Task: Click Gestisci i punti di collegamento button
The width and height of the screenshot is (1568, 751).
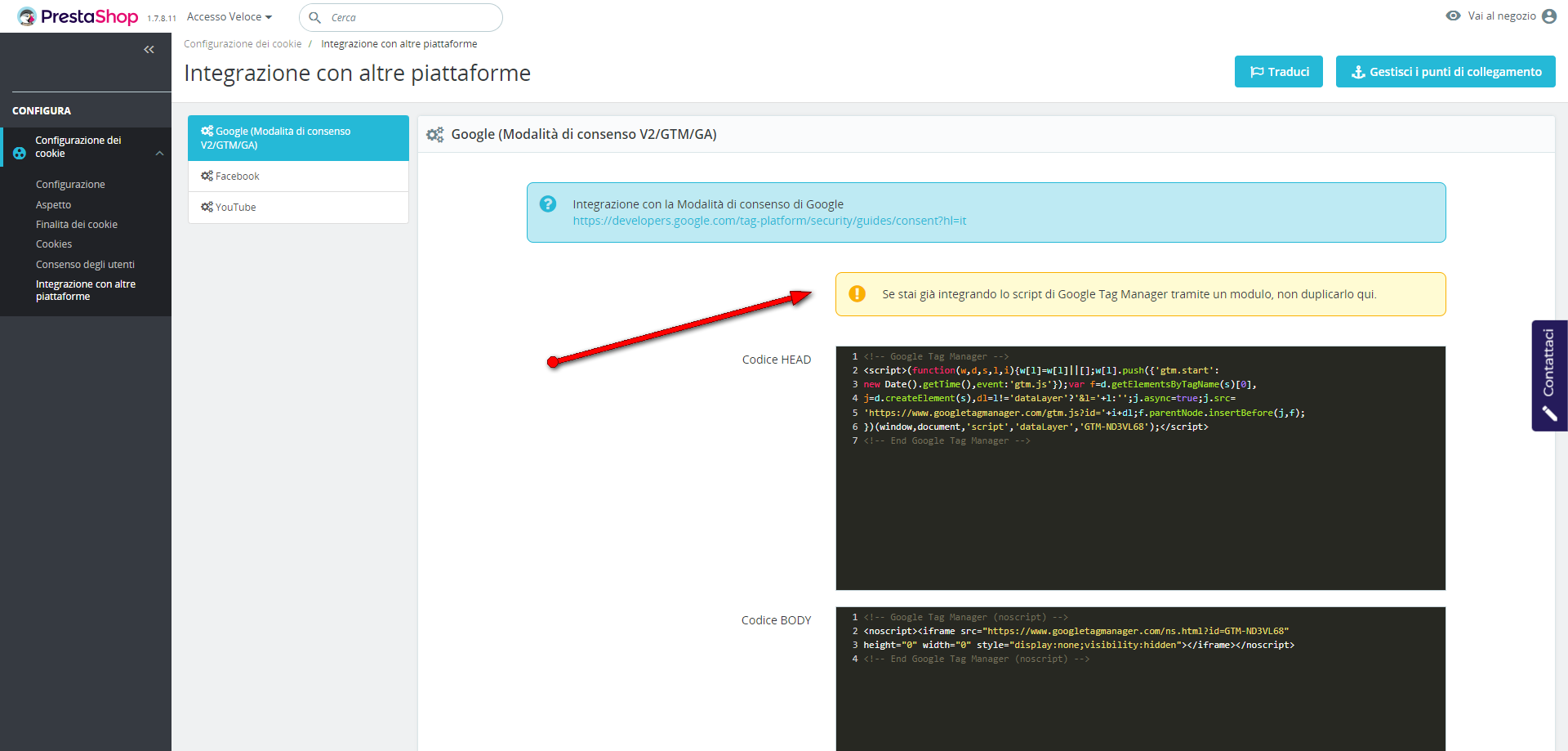Action: point(1445,72)
